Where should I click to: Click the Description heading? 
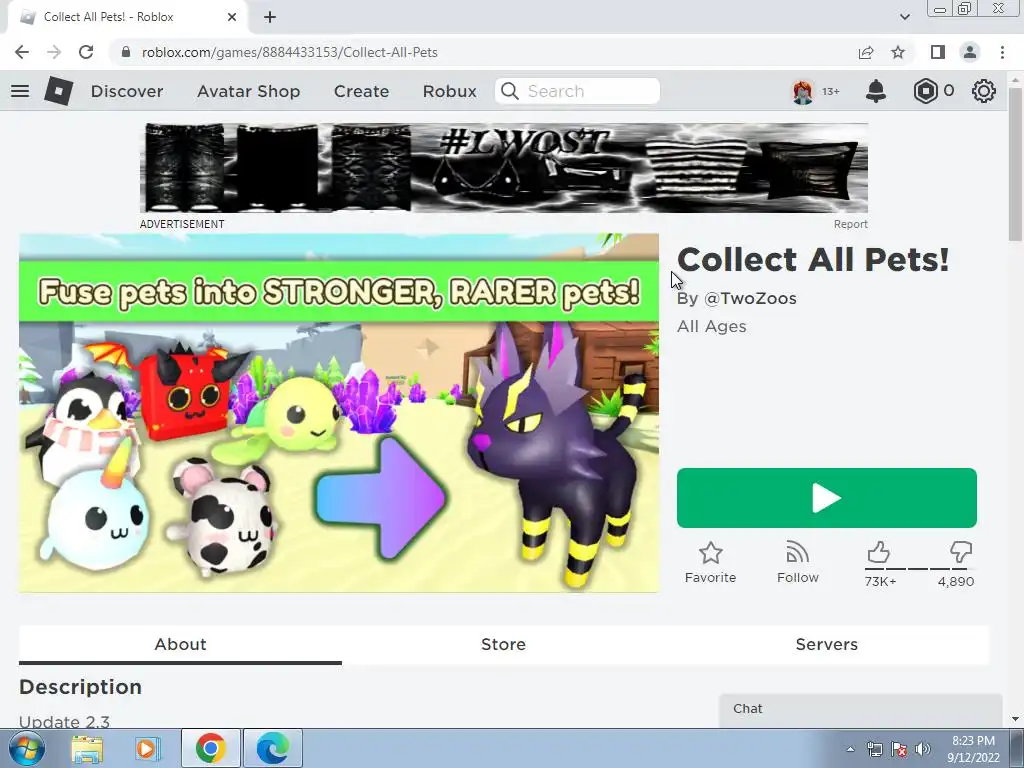(x=80, y=687)
